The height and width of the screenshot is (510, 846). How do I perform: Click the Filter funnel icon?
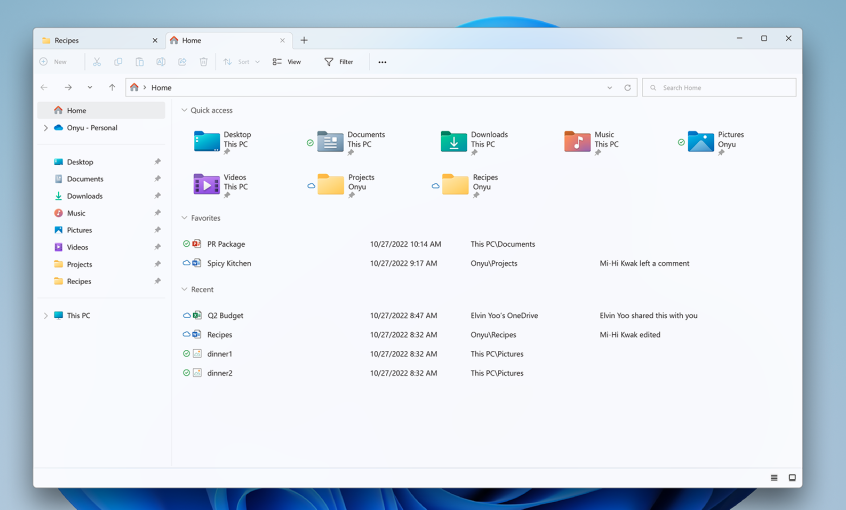click(x=329, y=62)
